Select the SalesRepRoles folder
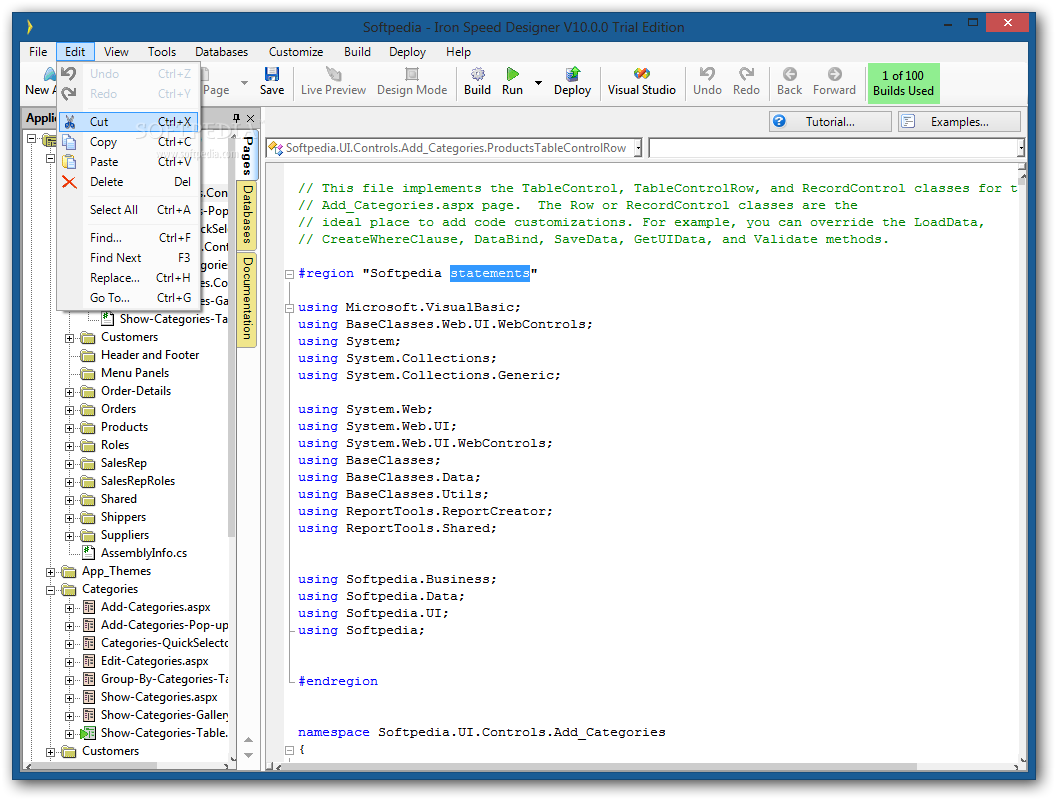This screenshot has width=1056, height=800. 138,481
